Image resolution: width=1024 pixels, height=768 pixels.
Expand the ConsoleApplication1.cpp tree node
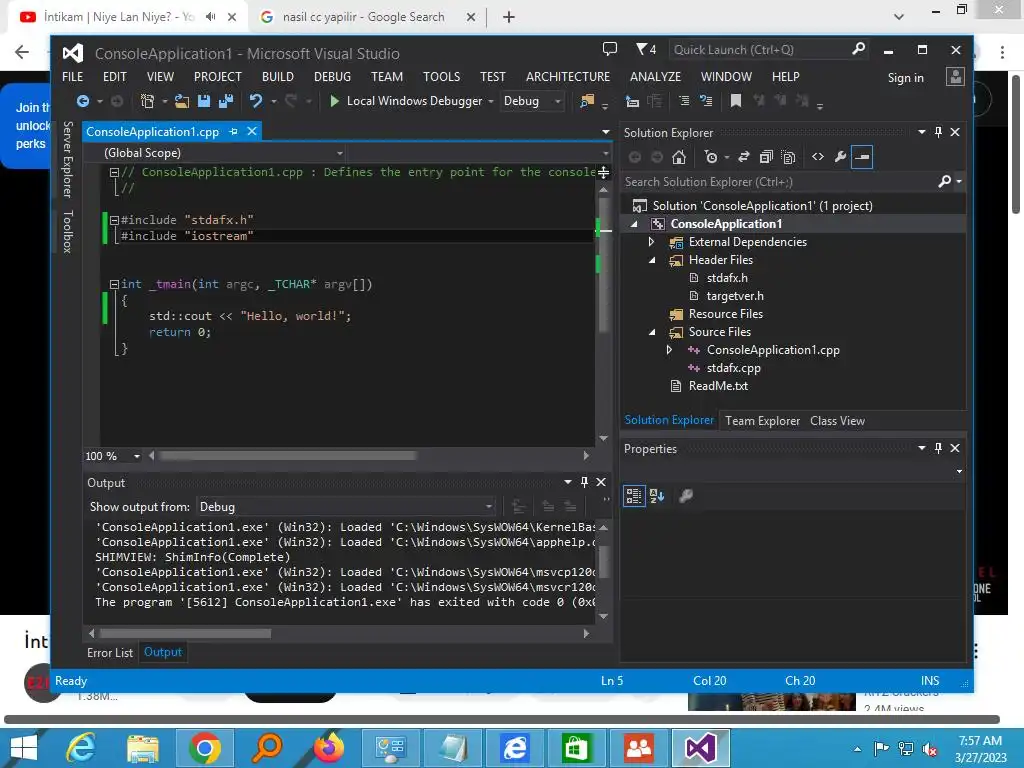point(669,350)
